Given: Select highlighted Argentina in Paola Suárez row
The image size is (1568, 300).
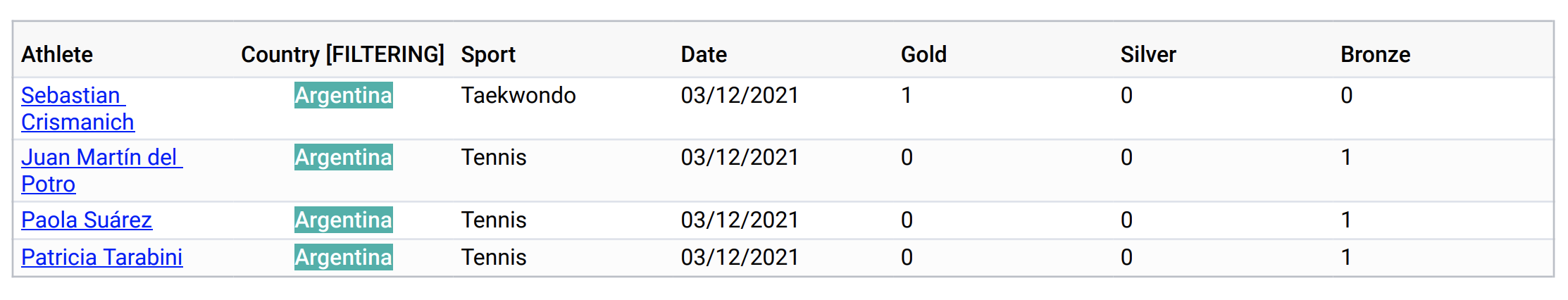Looking at the screenshot, I should [x=344, y=220].
